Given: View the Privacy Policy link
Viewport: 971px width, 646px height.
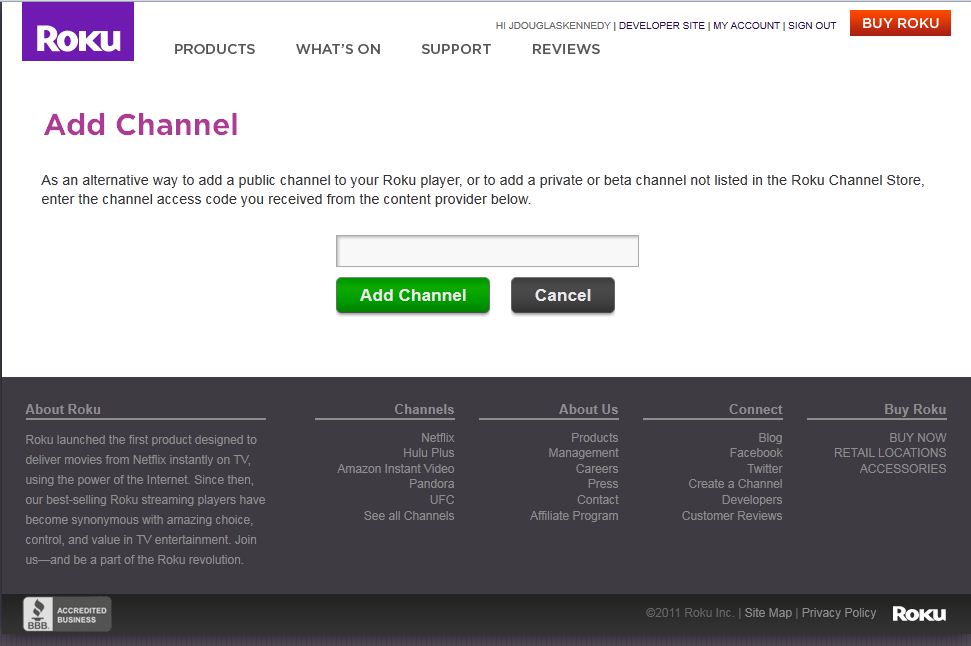Looking at the screenshot, I should click(839, 613).
